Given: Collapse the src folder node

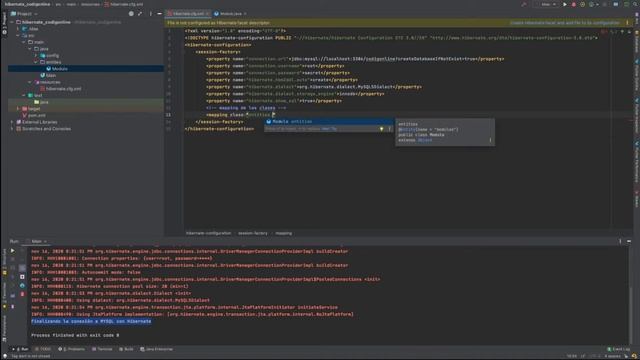Looking at the screenshot, I should (x=18, y=36).
